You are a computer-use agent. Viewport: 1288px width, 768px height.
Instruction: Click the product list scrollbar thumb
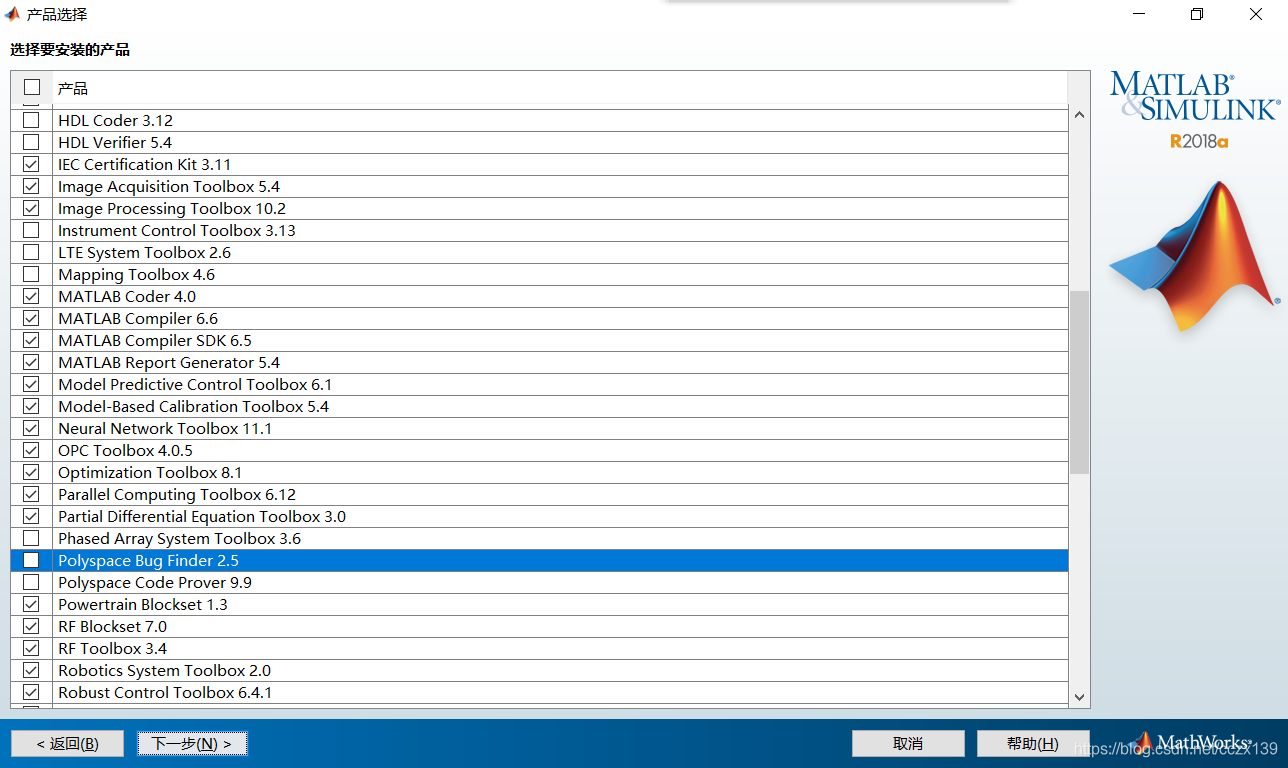[1079, 382]
